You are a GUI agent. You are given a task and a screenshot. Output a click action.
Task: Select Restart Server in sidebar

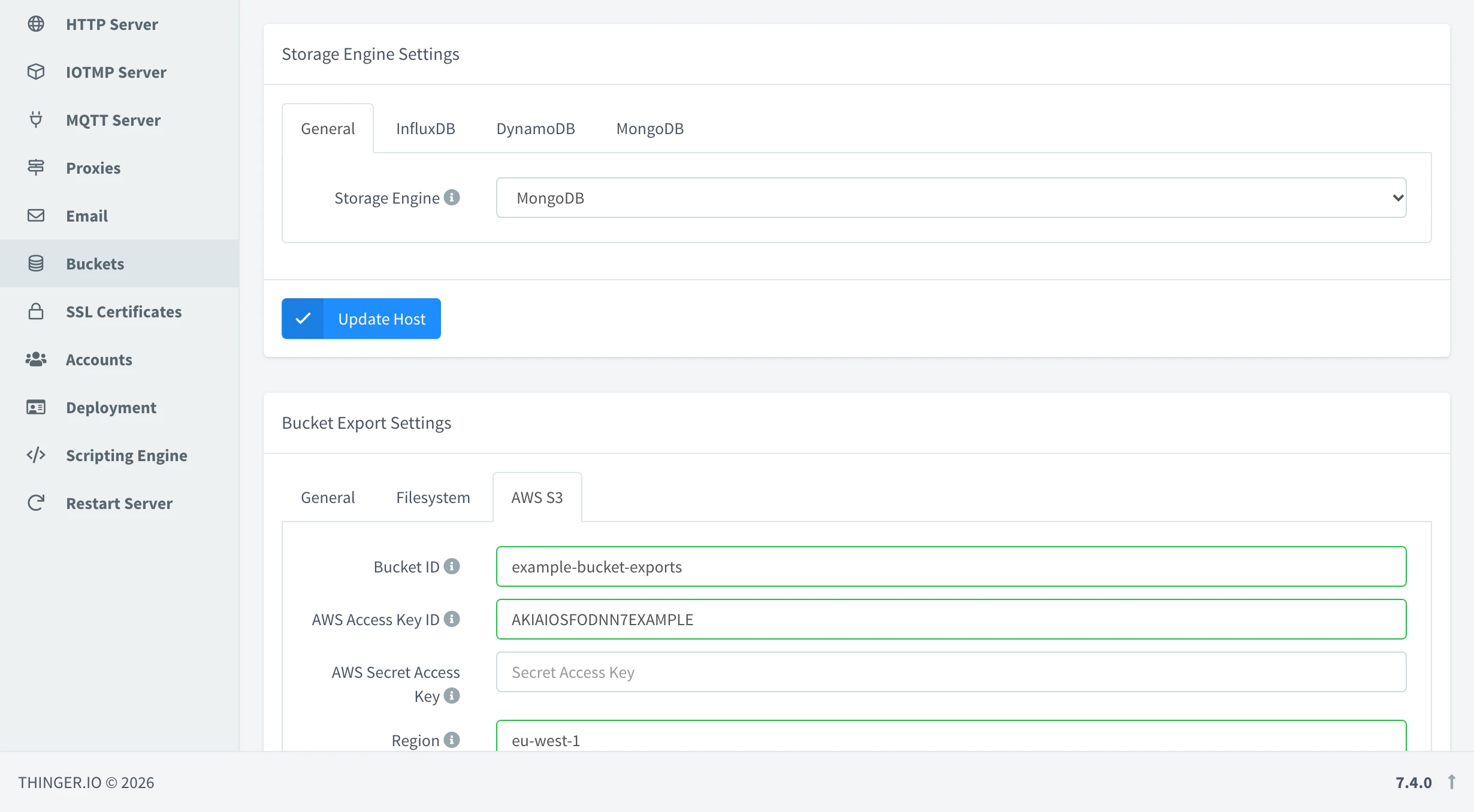pos(120,503)
